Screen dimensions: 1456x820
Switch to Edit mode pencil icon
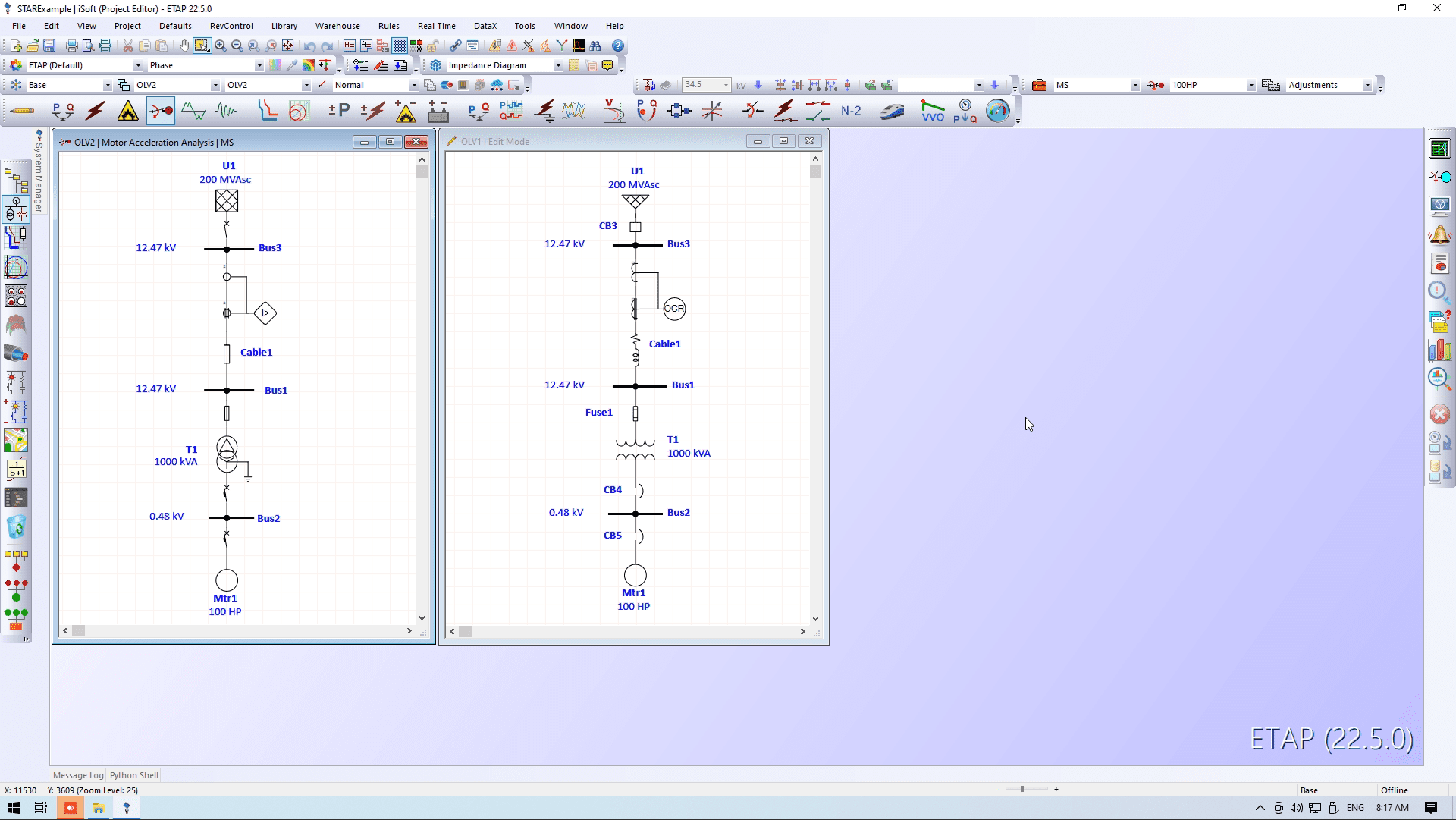coord(23,112)
